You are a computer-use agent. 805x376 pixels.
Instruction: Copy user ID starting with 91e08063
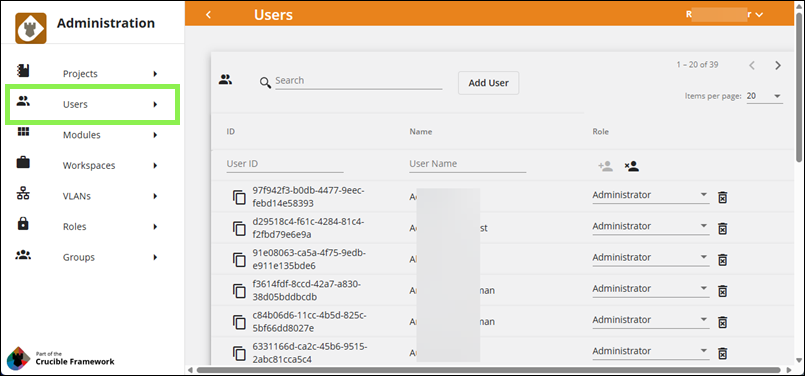click(240, 260)
